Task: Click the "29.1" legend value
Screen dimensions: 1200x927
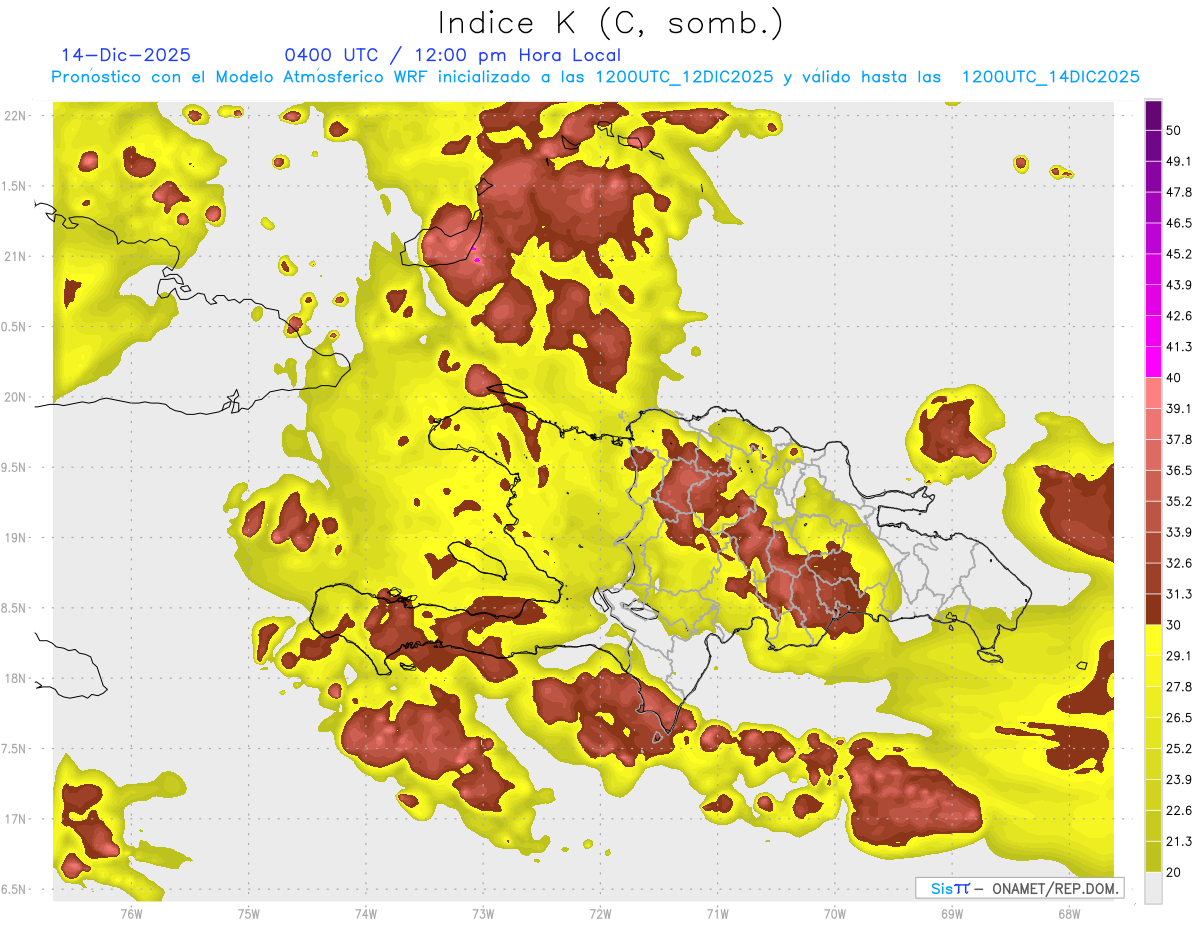Action: pyautogui.click(x=1179, y=656)
